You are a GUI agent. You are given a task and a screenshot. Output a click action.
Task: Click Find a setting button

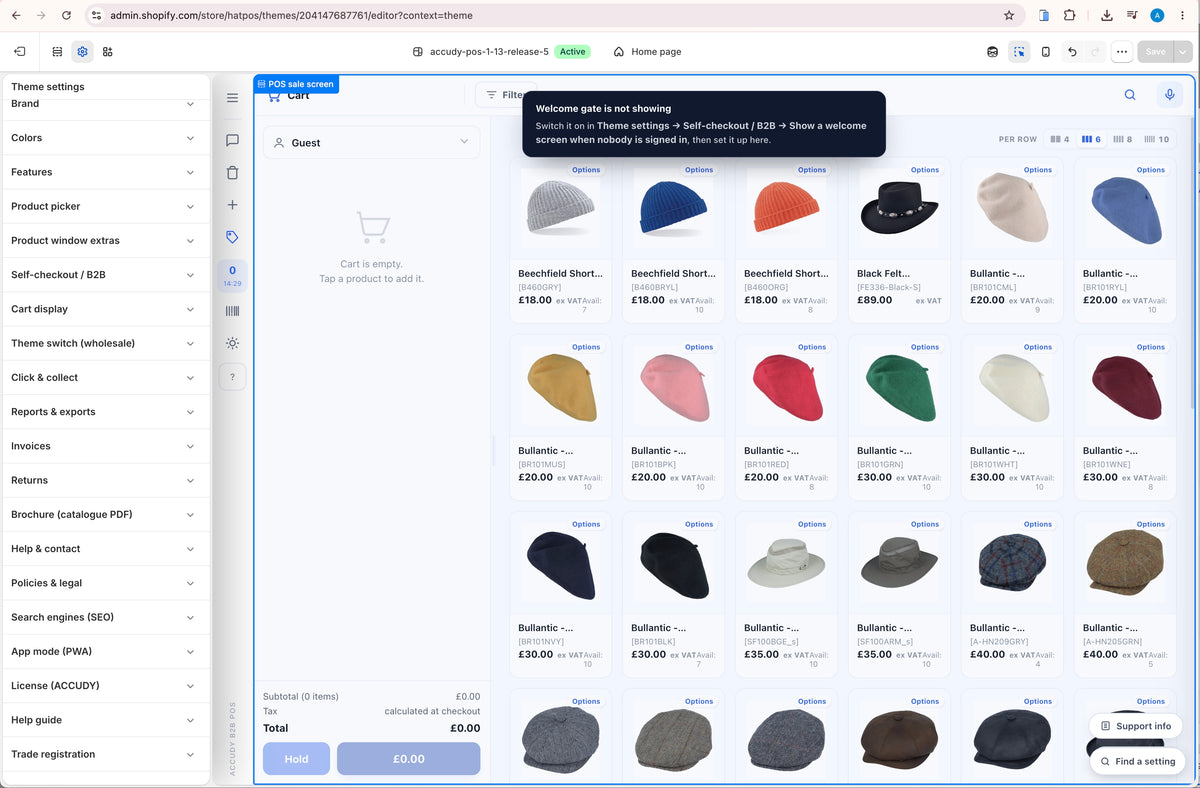[1136, 761]
